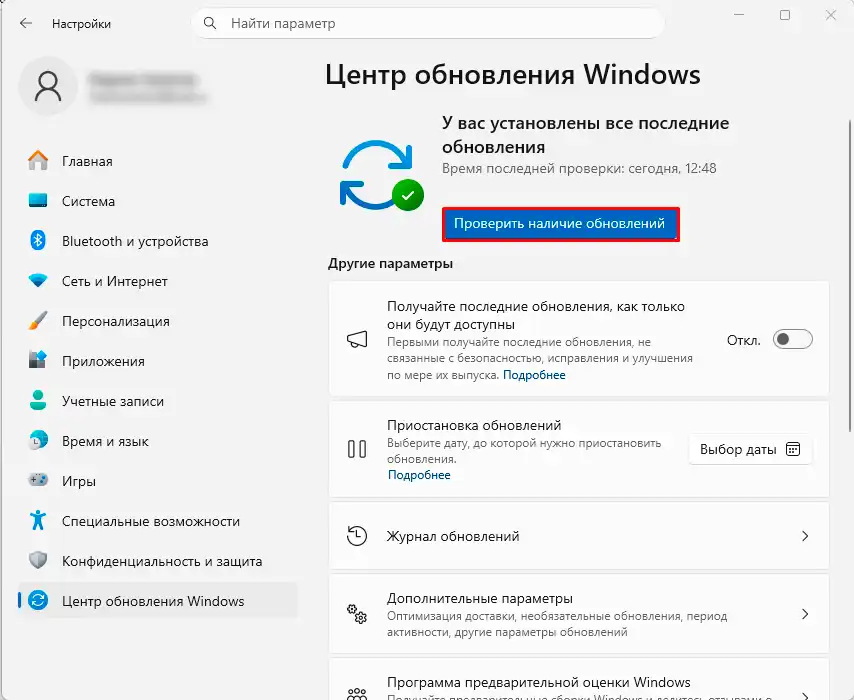
Task: Click the Главная home icon
Action: (x=38, y=161)
